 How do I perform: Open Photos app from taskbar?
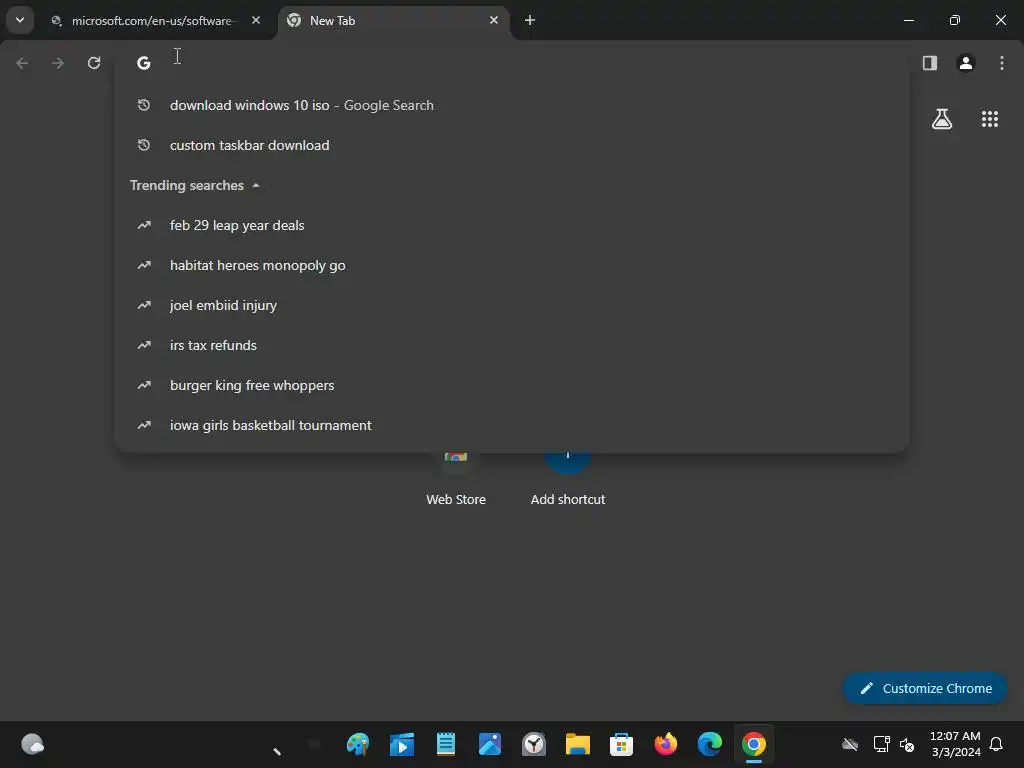(490, 744)
